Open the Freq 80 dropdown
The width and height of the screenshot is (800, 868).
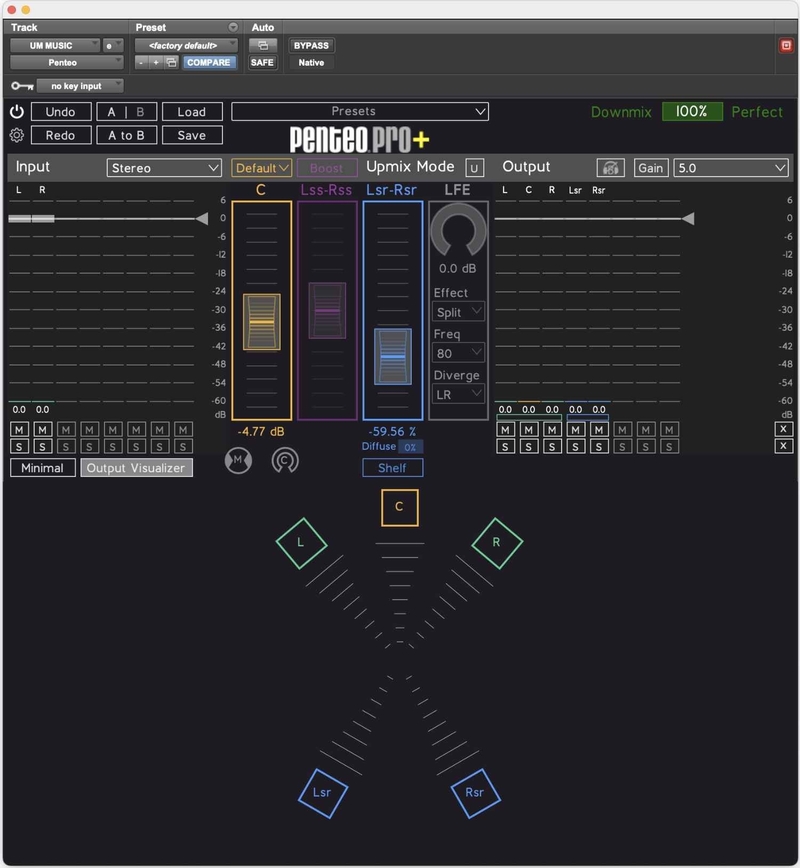click(x=458, y=353)
